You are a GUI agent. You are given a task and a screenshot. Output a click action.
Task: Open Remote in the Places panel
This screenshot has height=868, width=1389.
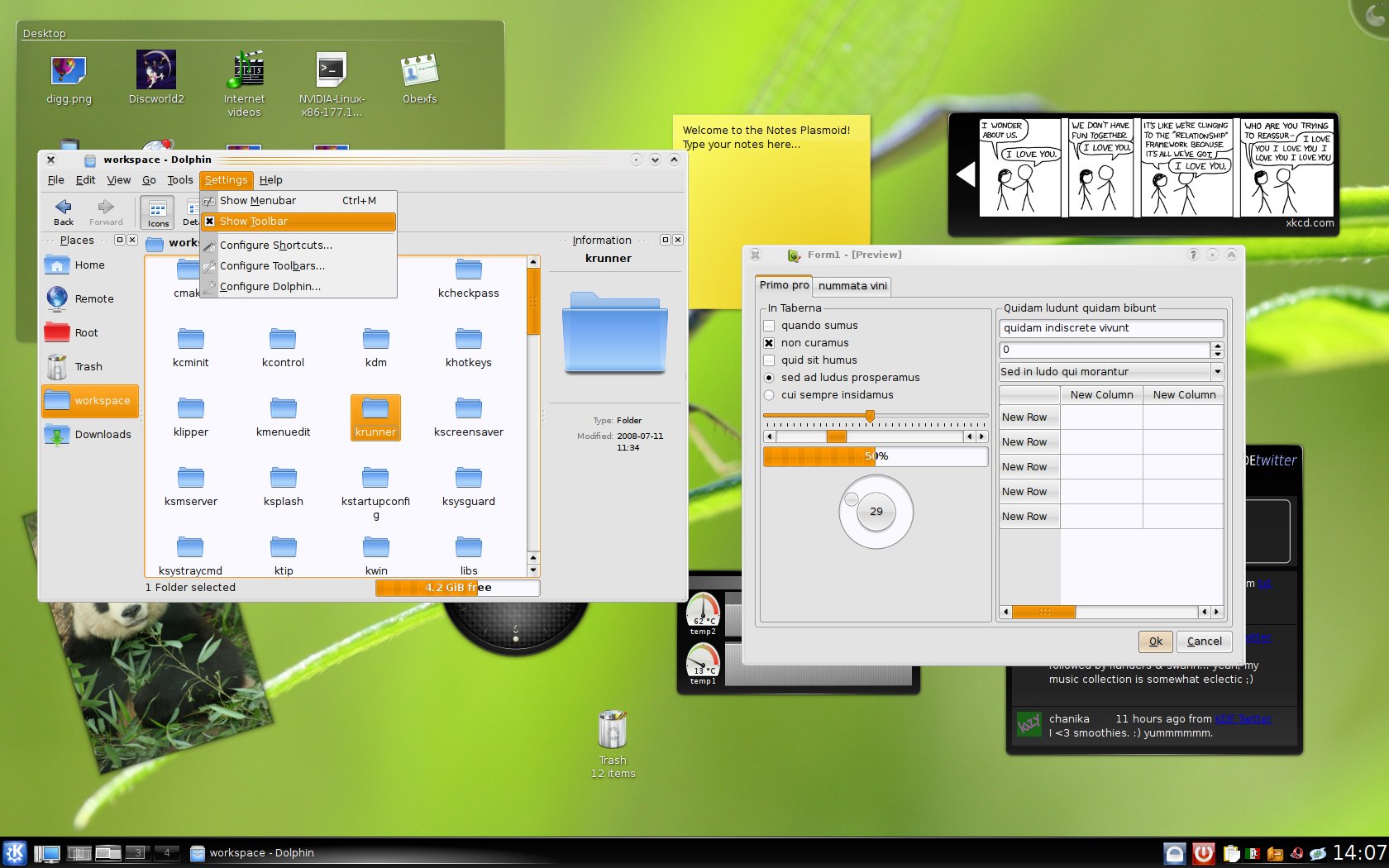(90, 299)
